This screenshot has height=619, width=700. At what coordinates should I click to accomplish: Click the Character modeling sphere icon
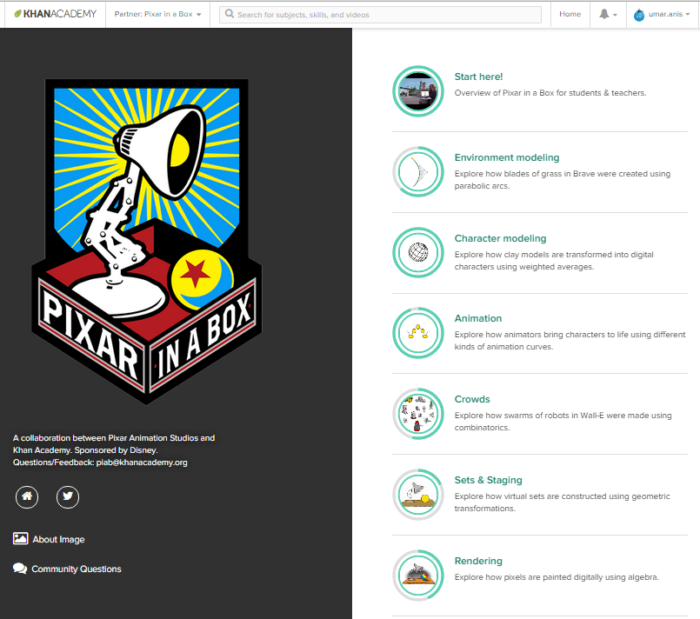(418, 252)
